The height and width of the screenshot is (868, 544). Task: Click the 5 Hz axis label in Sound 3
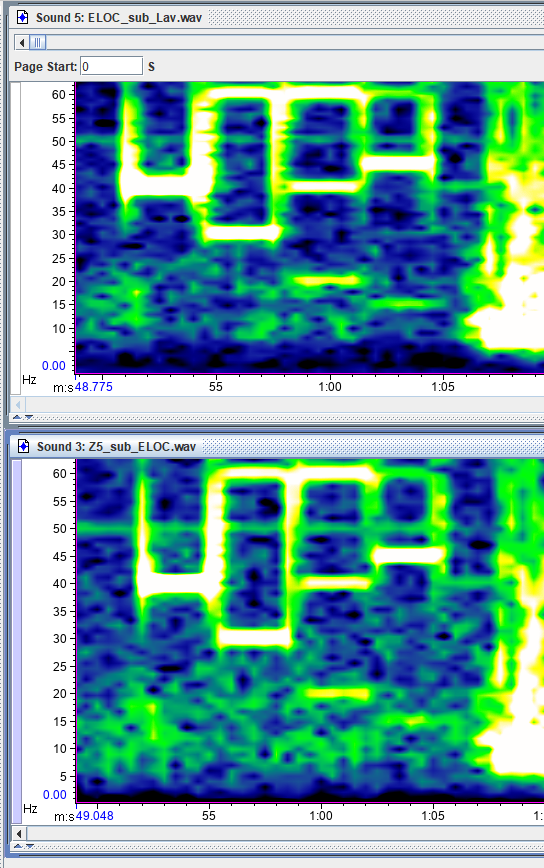pyautogui.click(x=63, y=776)
